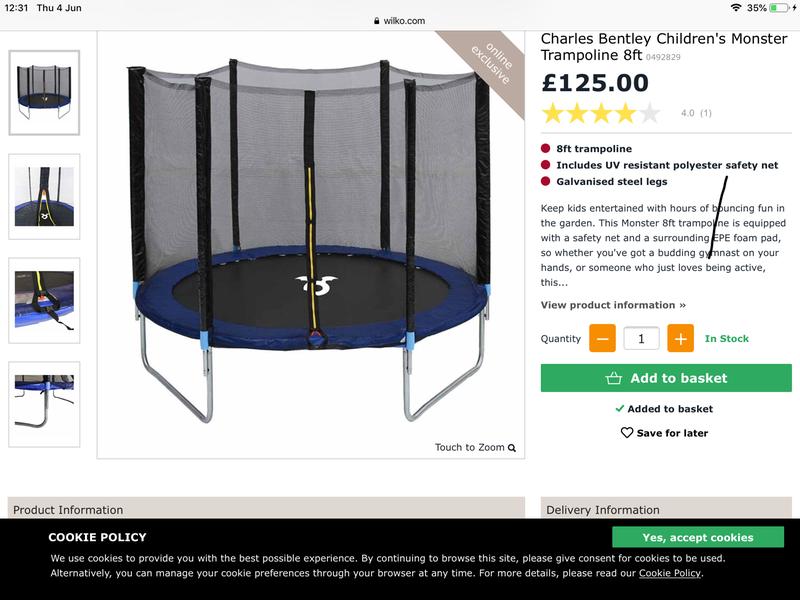Viewport: 800px width, 600px height.
Task: Click Yes, accept cookies button
Action: point(698,537)
